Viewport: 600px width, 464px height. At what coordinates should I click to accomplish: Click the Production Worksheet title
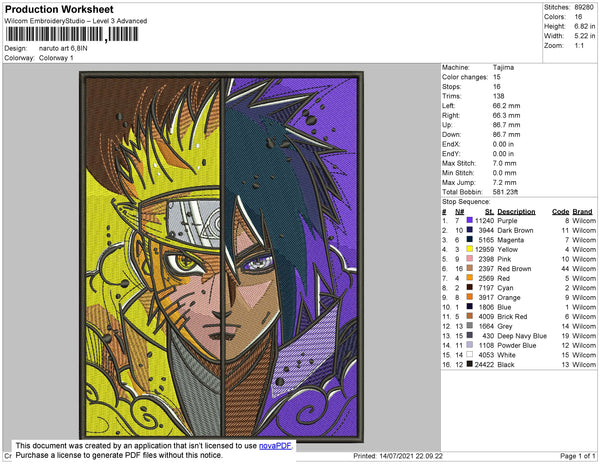pyautogui.click(x=59, y=10)
